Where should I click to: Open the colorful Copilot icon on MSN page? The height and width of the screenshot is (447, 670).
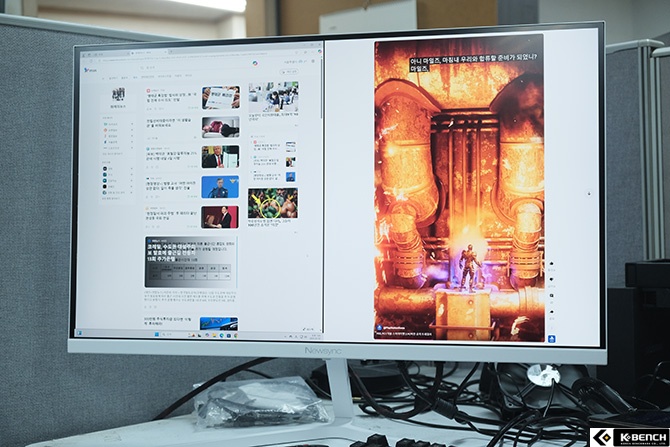pos(255,64)
